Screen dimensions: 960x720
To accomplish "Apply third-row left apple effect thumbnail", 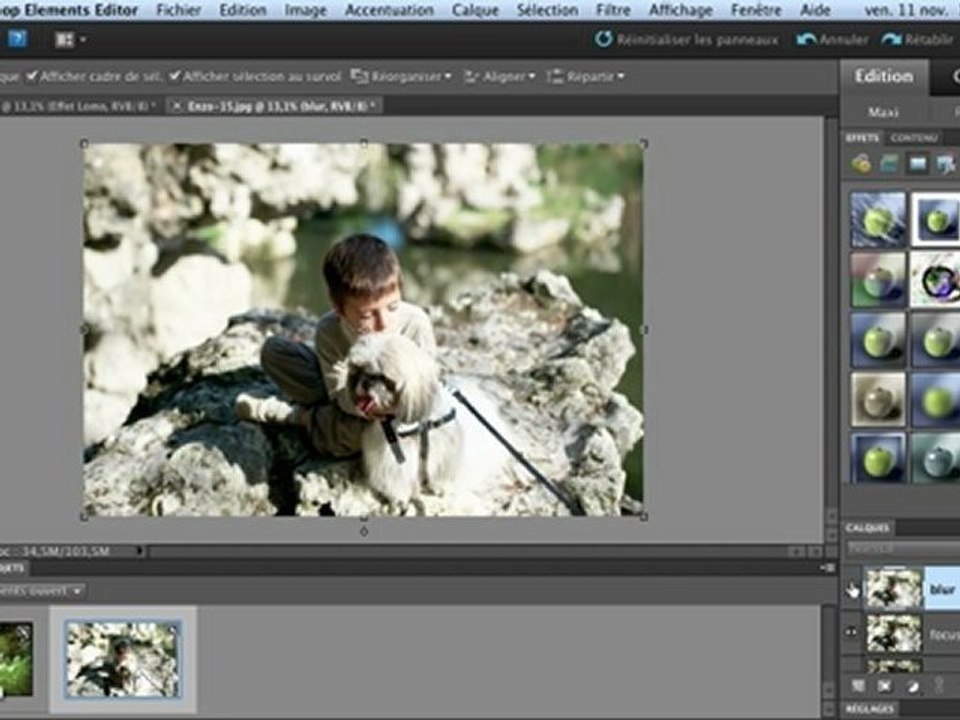I will (x=878, y=339).
